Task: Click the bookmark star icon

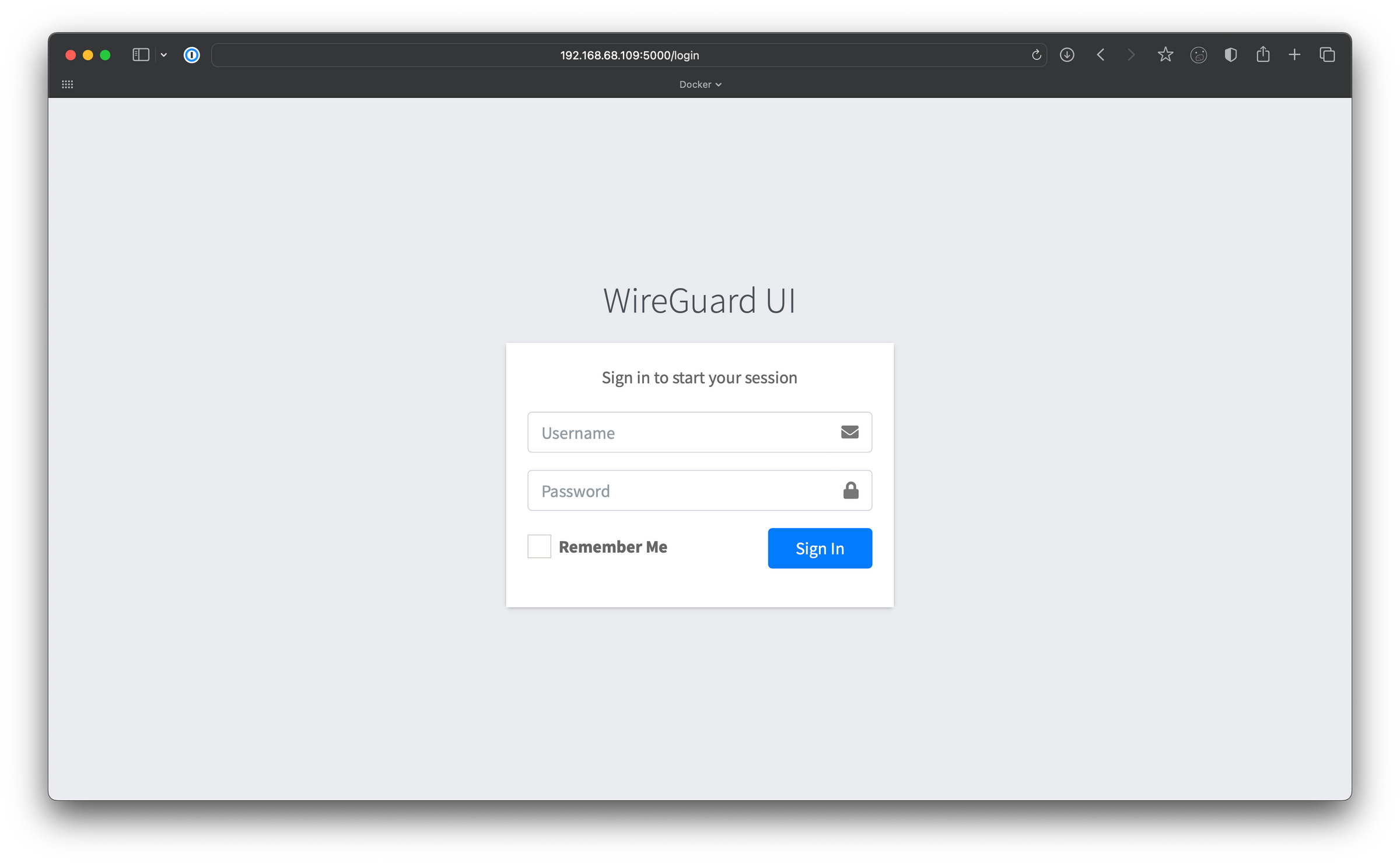Action: tap(1165, 54)
